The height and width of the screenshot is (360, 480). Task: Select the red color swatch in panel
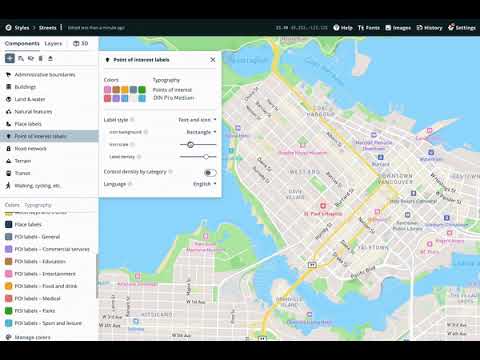tap(107, 98)
